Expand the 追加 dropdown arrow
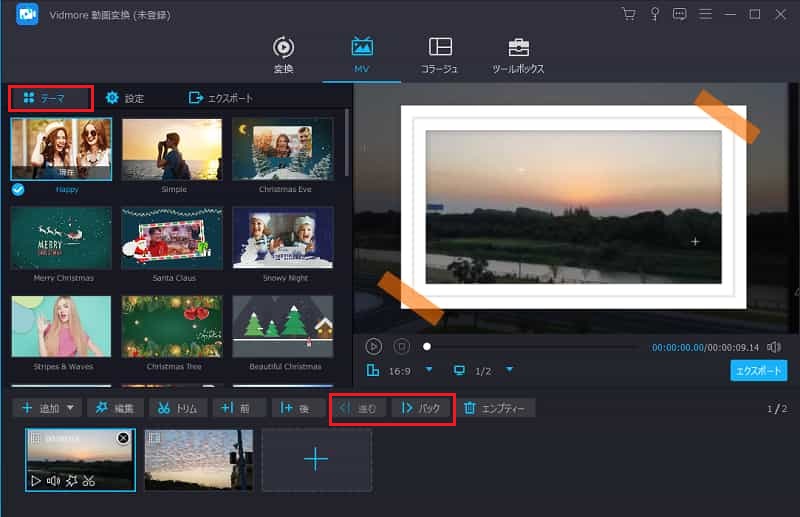800x517 pixels. tap(70, 408)
